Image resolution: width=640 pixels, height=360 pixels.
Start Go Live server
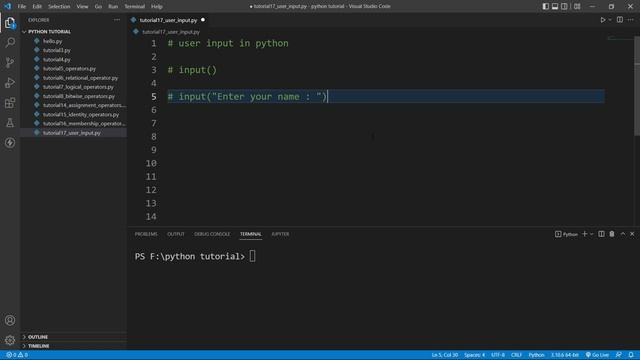click(x=597, y=355)
